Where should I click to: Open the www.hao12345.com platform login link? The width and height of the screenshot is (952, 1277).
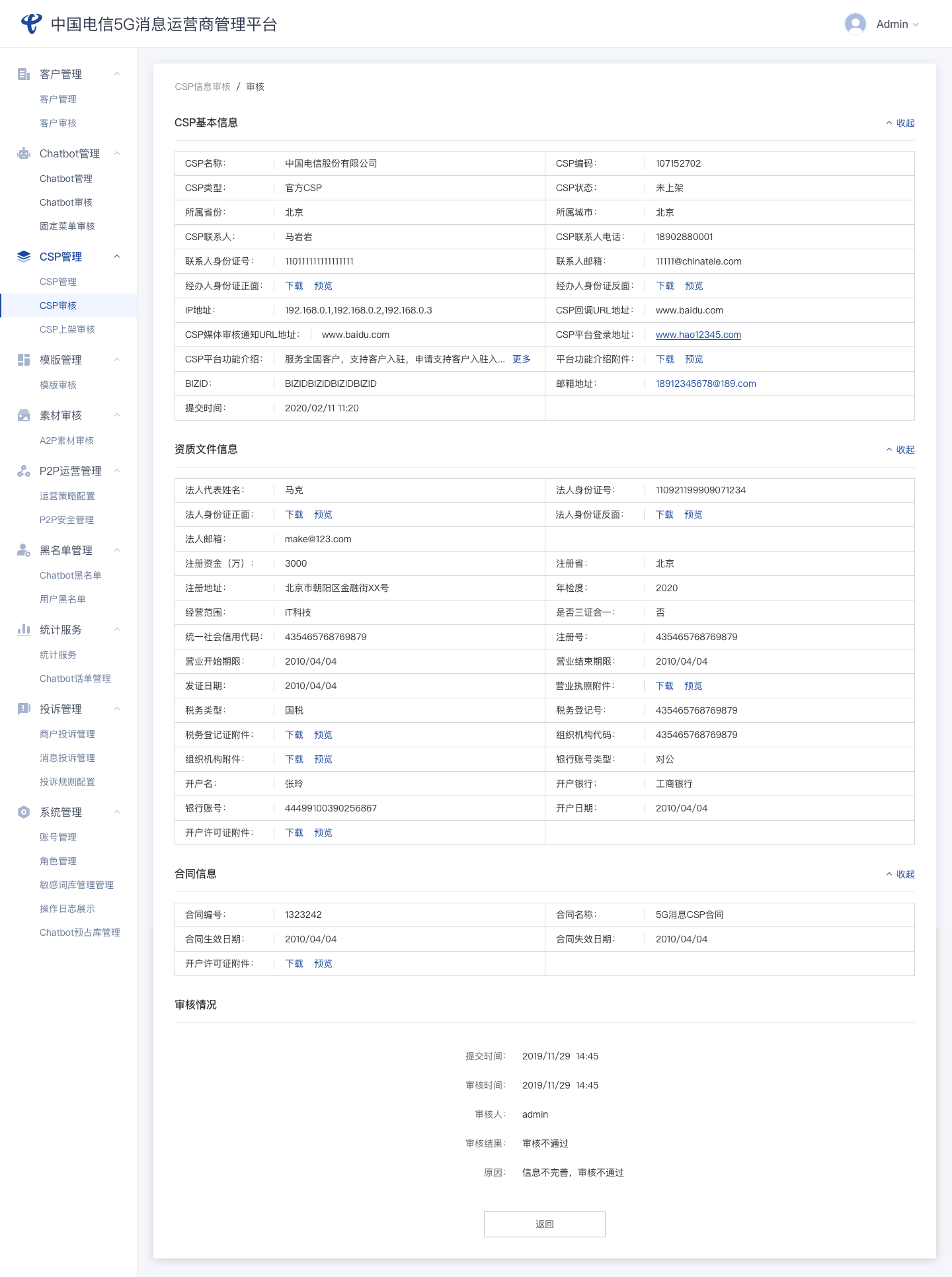tap(698, 335)
